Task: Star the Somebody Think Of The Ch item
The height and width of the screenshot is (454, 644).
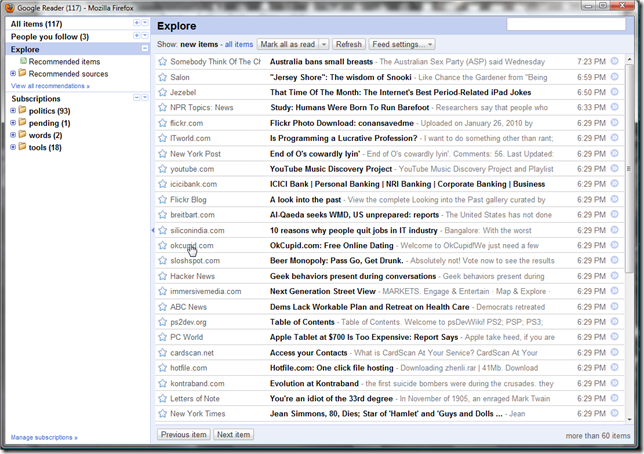Action: click(x=163, y=62)
